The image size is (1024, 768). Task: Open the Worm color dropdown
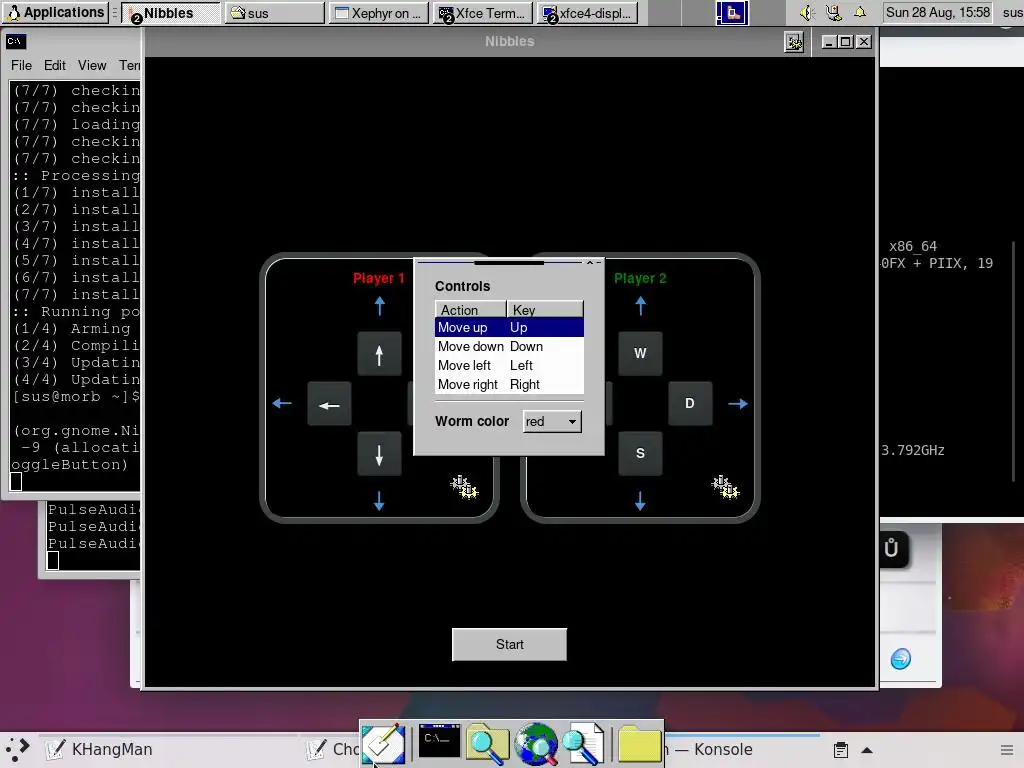[x=552, y=421]
